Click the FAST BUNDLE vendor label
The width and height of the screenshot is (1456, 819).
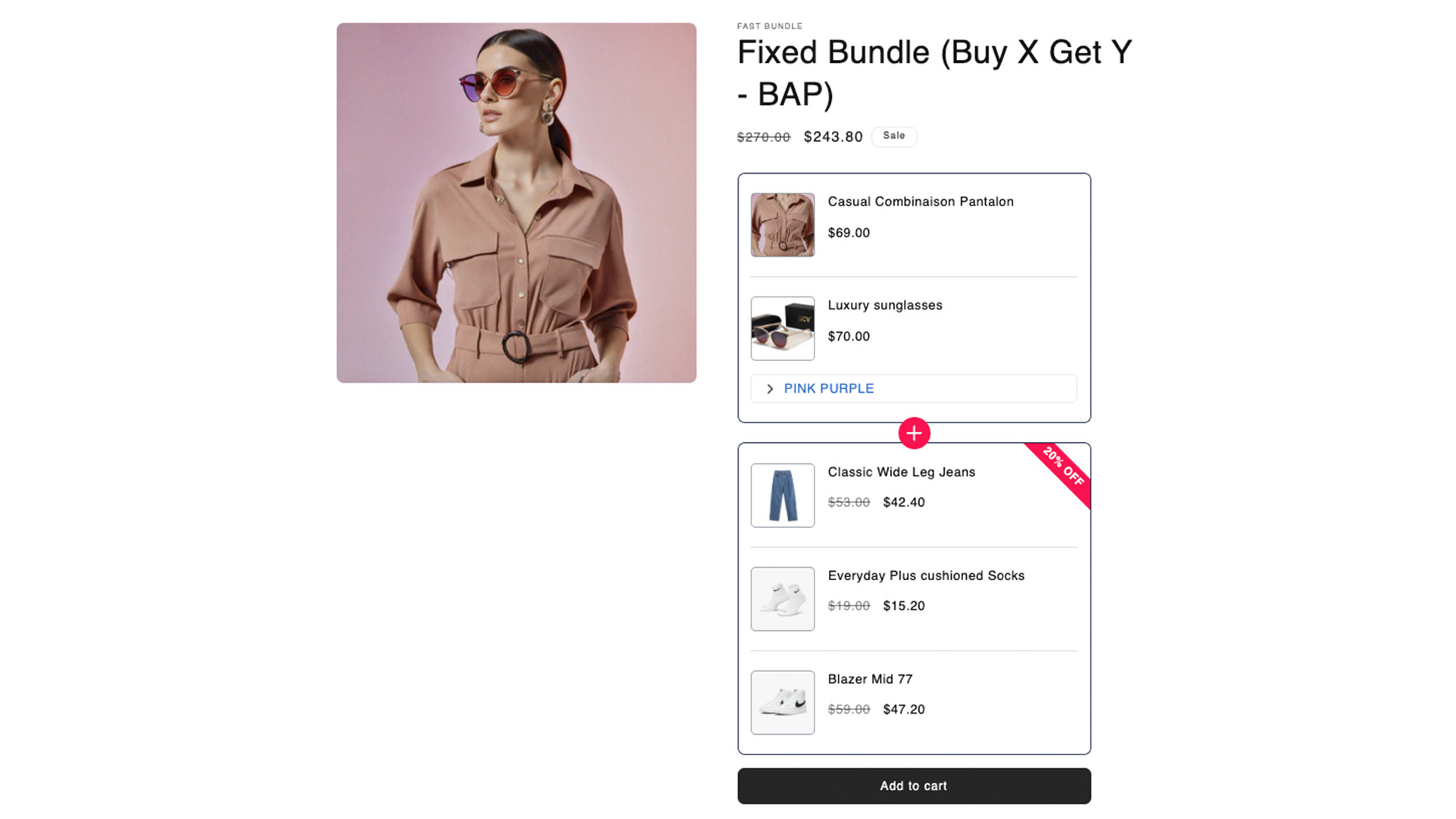tap(769, 26)
